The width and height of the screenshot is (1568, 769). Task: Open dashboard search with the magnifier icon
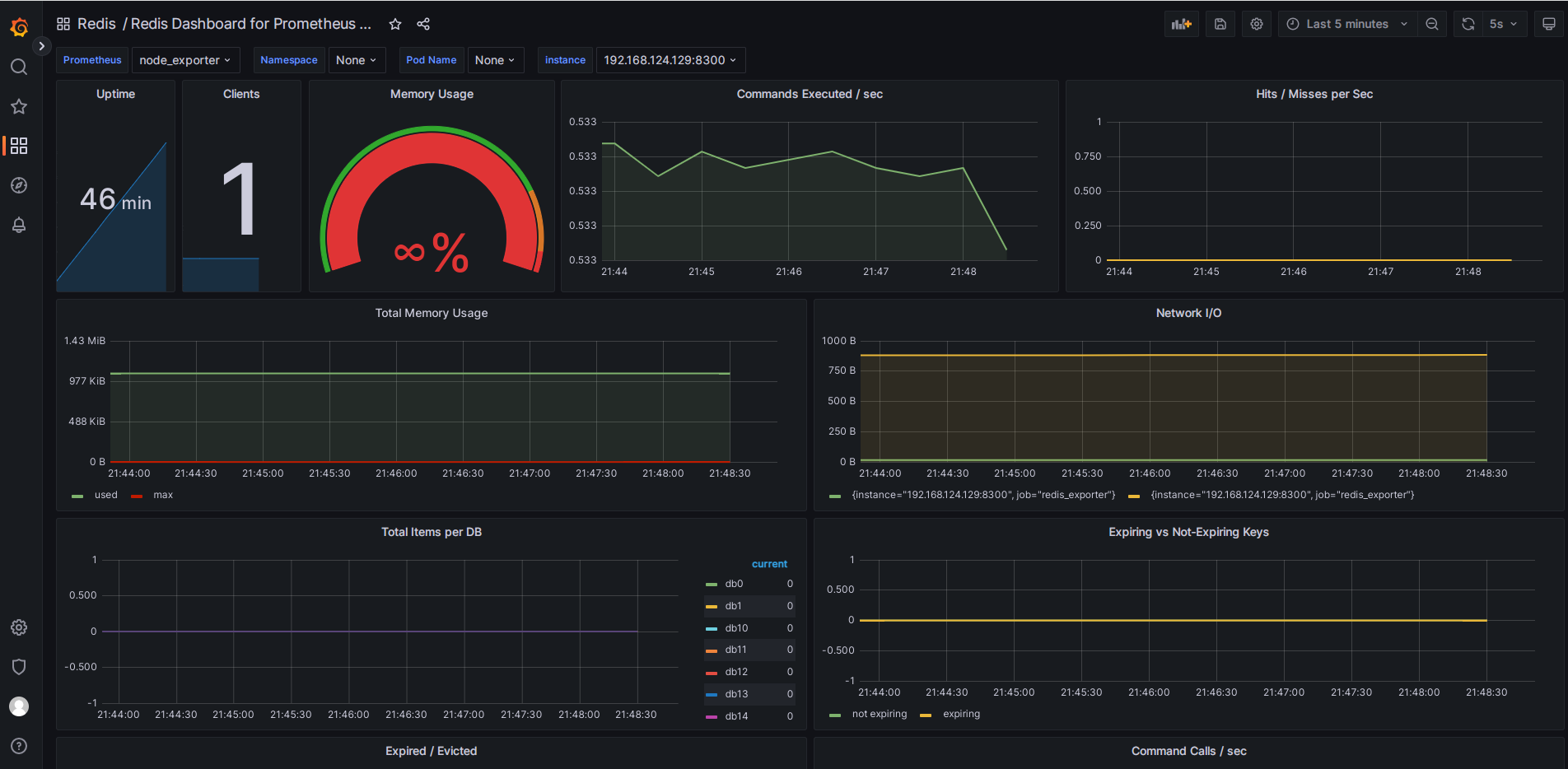coord(18,67)
